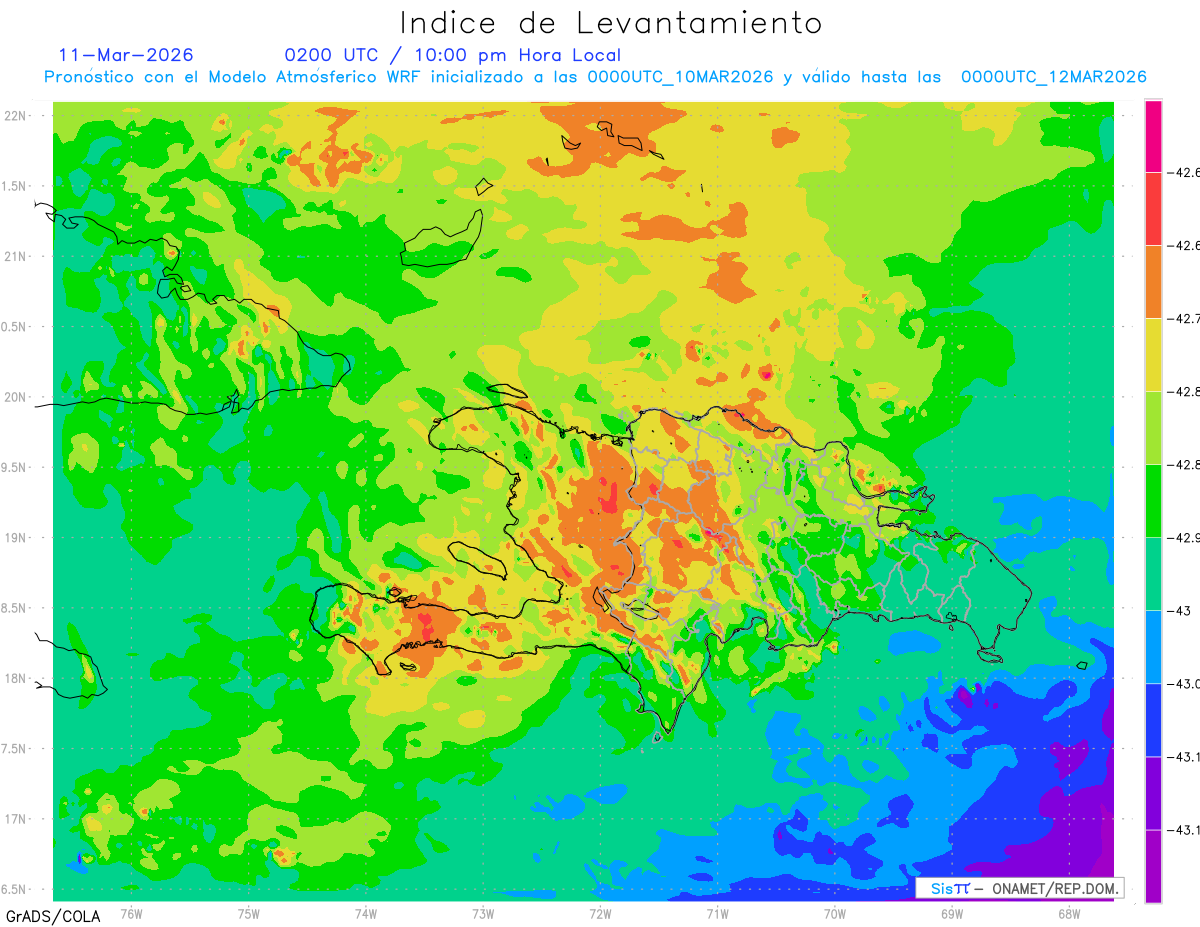Click the title 'Indice de Levantamiento'
Viewport: 1200px width, 927px height.
click(610, 23)
